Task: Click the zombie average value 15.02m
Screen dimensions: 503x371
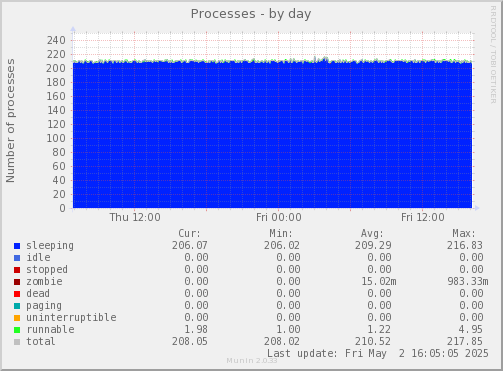Action: coord(379,281)
